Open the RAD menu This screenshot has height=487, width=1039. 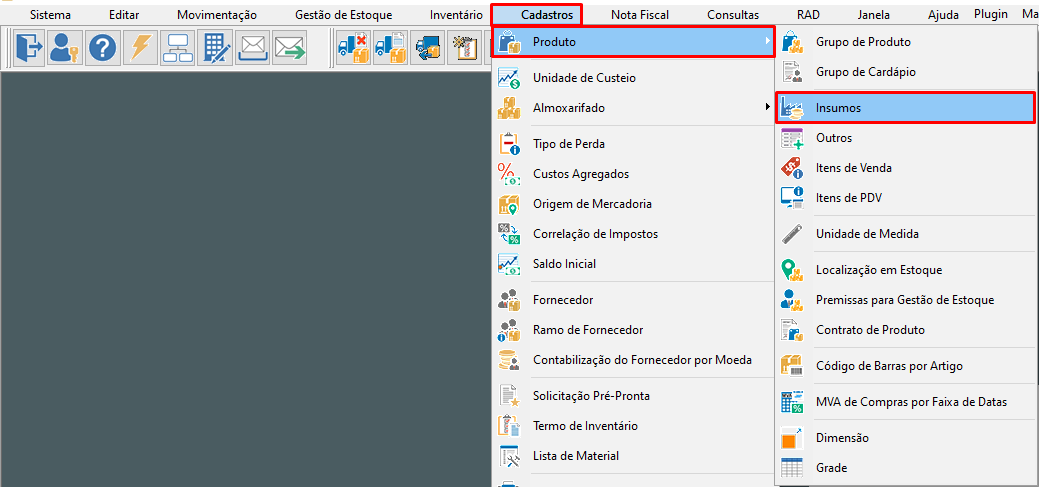[x=808, y=15]
